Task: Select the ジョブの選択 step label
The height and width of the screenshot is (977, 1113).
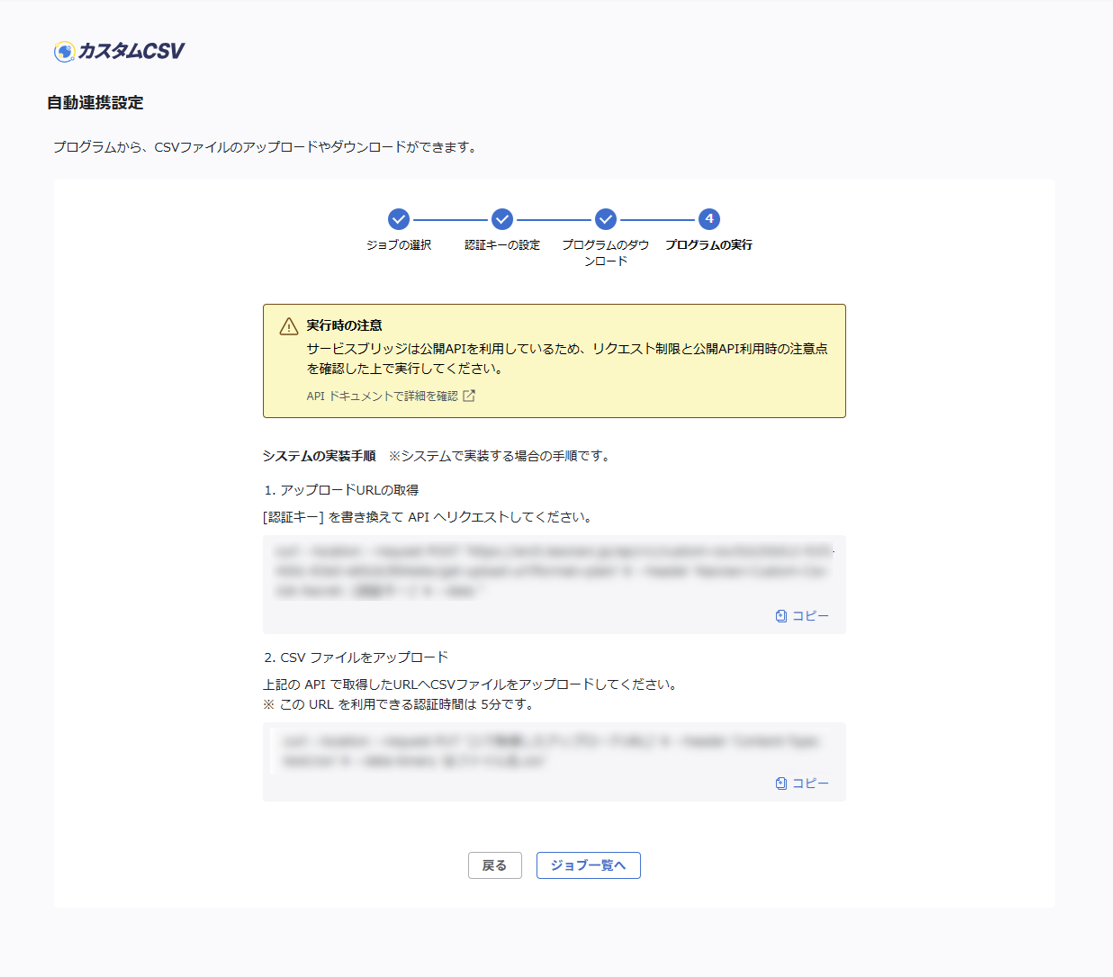Action: click(x=400, y=243)
